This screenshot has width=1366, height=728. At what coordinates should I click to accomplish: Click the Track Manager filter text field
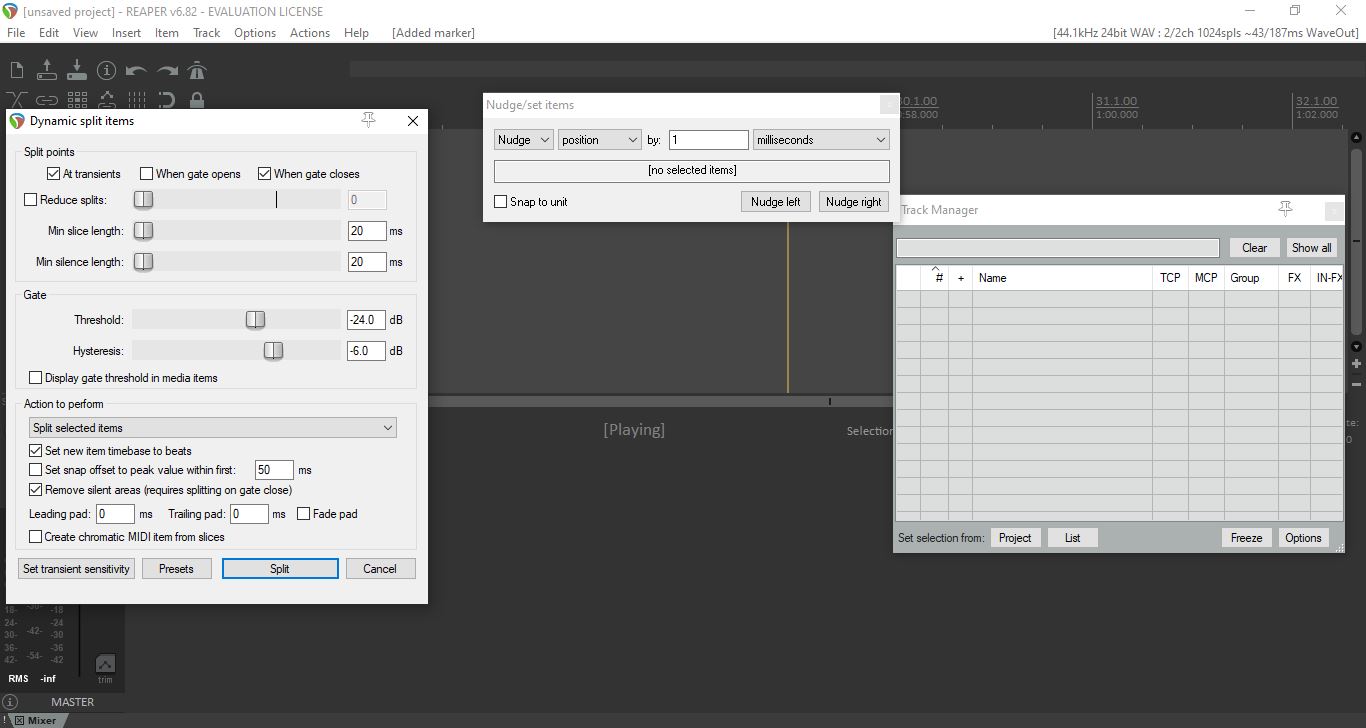coord(1058,248)
